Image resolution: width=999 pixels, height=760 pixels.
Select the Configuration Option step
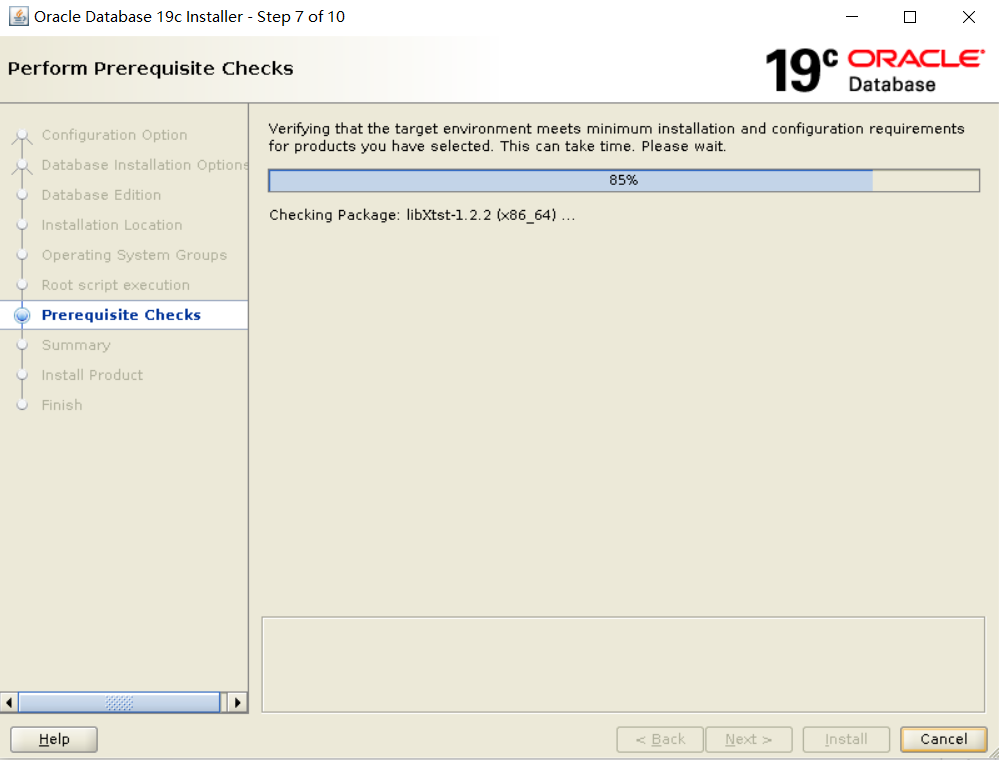115,135
